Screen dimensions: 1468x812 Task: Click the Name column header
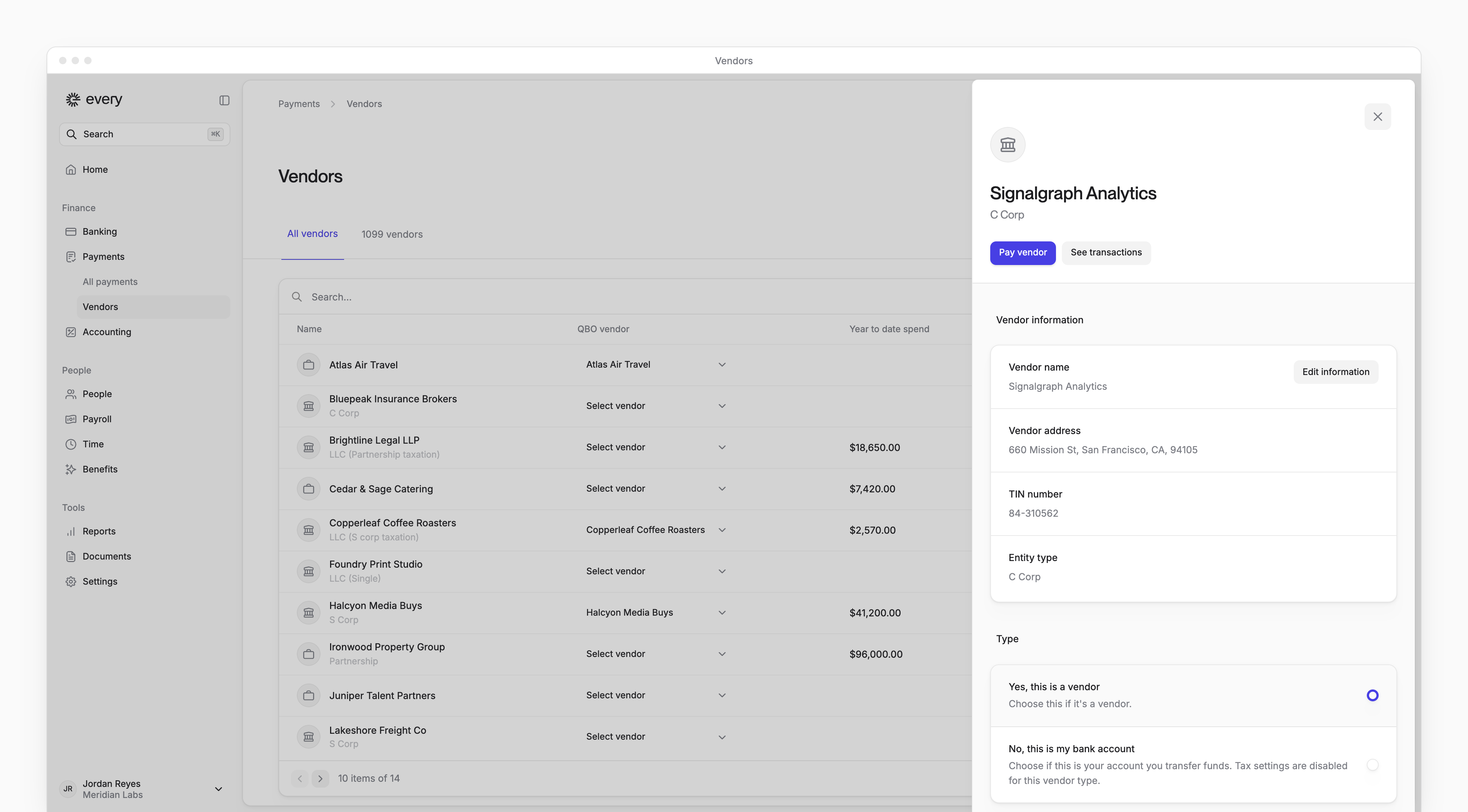pyautogui.click(x=309, y=329)
